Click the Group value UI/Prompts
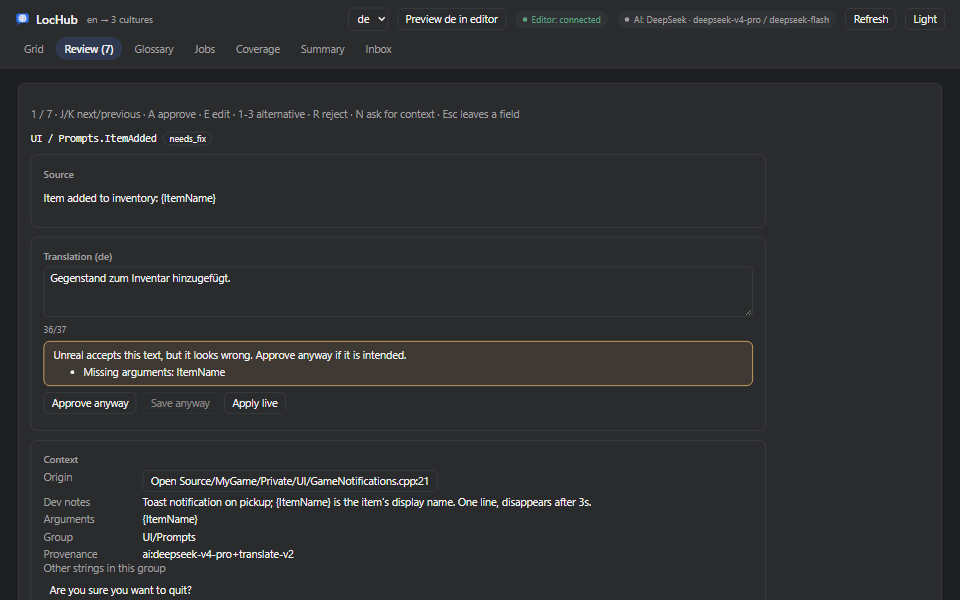The height and width of the screenshot is (600, 960). 169,537
